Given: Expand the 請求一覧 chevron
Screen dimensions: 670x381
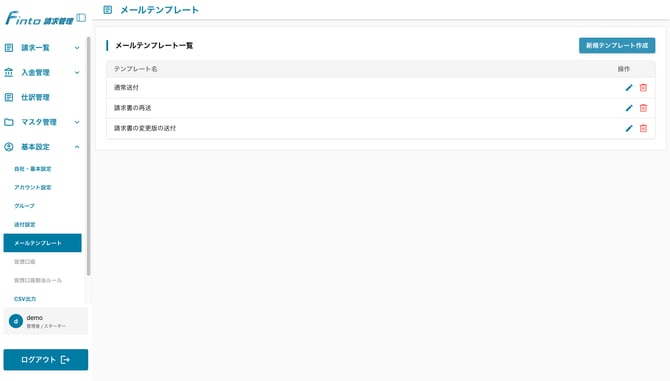Looking at the screenshot, I should pyautogui.click(x=77, y=48).
